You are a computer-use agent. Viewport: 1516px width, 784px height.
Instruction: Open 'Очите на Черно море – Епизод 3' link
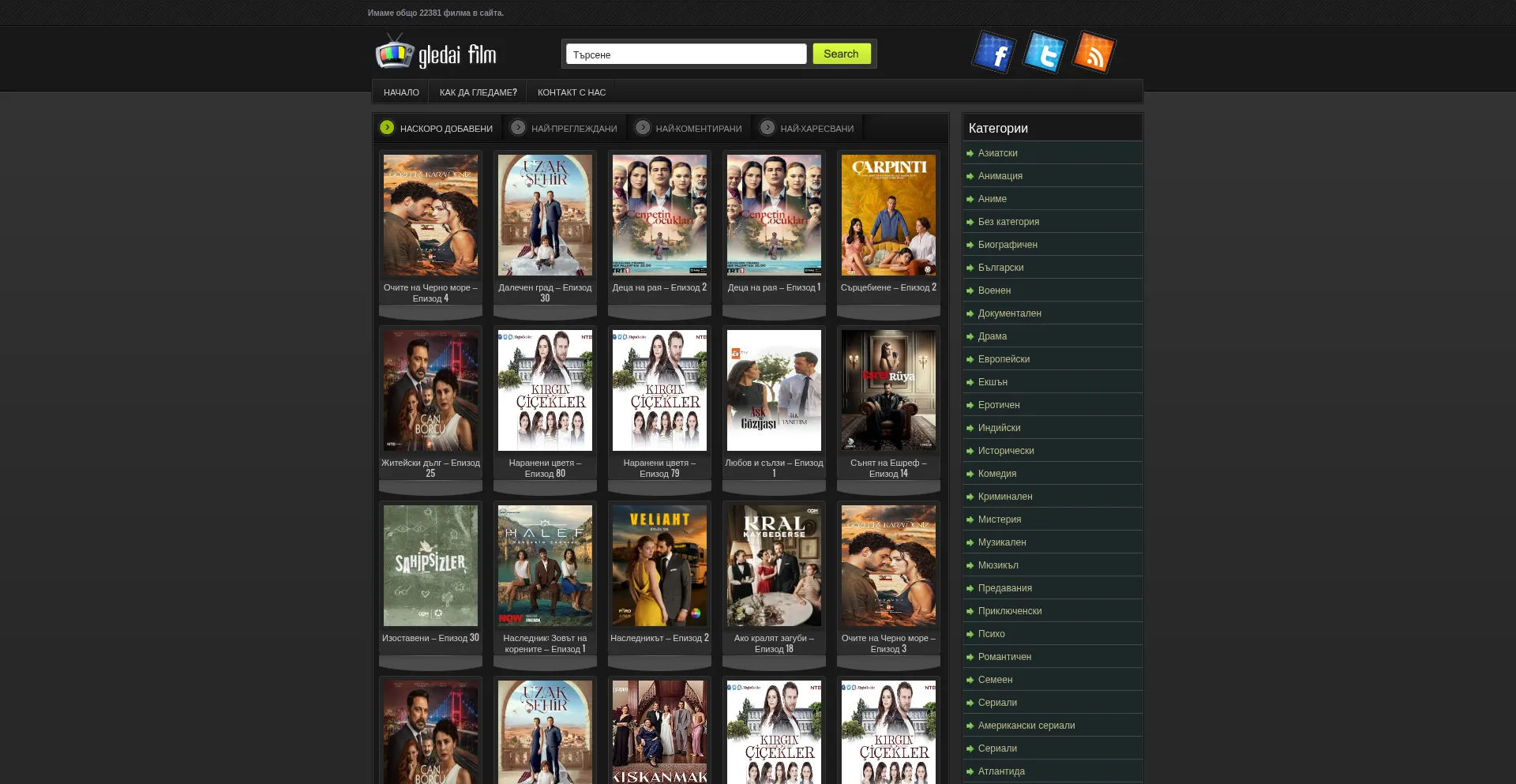[888, 643]
